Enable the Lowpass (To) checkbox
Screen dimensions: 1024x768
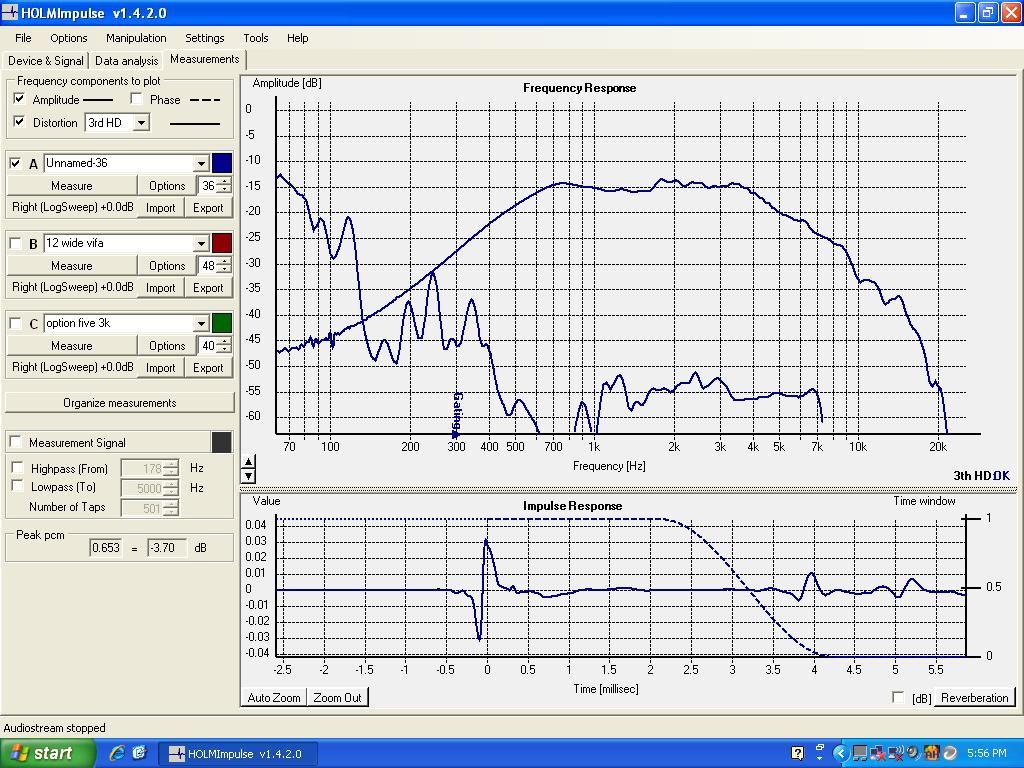(18, 486)
